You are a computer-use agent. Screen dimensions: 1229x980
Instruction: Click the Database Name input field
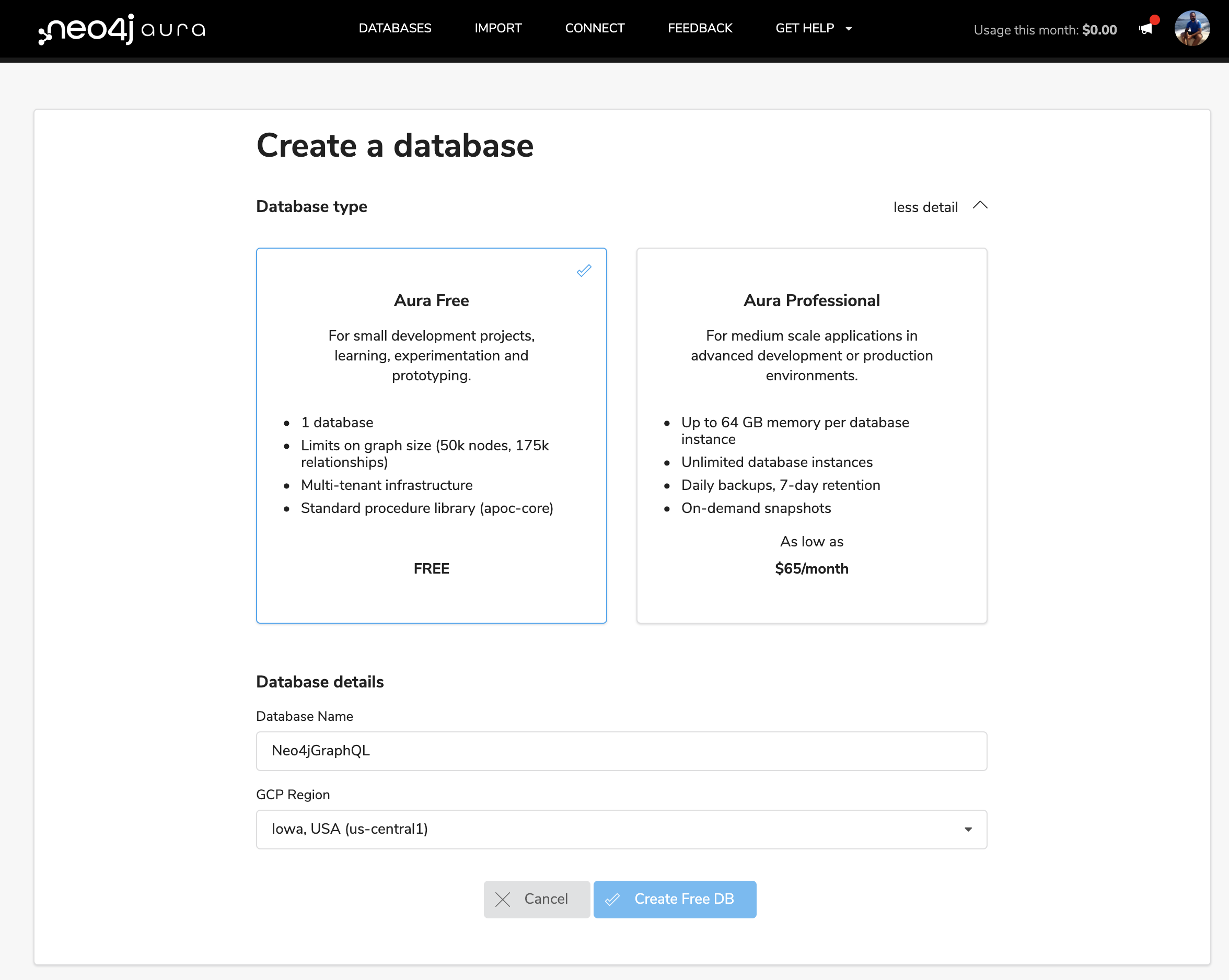pos(621,751)
